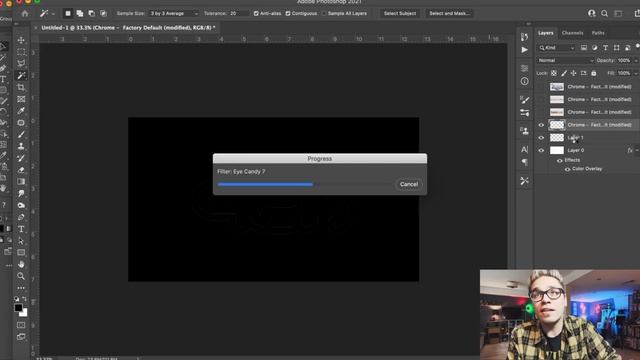Open Opacity slider dropdown arrow
The image size is (640, 360).
point(636,60)
